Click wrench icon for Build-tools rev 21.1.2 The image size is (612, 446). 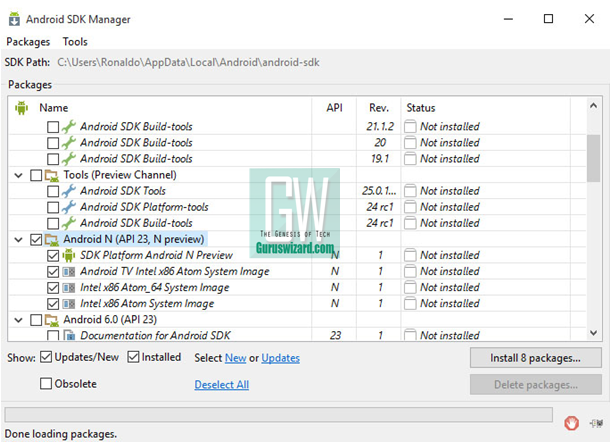coord(69,127)
